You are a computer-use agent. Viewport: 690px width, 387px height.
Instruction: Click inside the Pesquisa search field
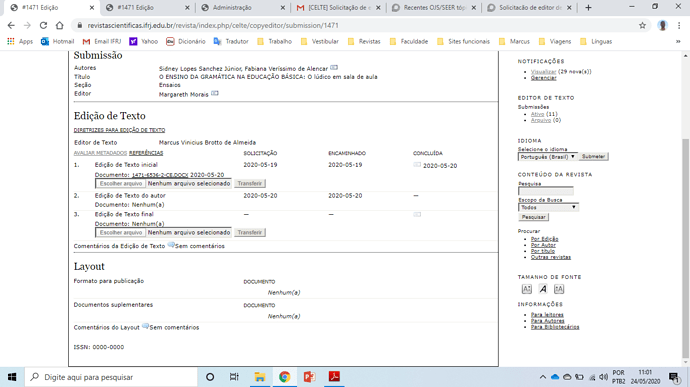click(x=546, y=191)
